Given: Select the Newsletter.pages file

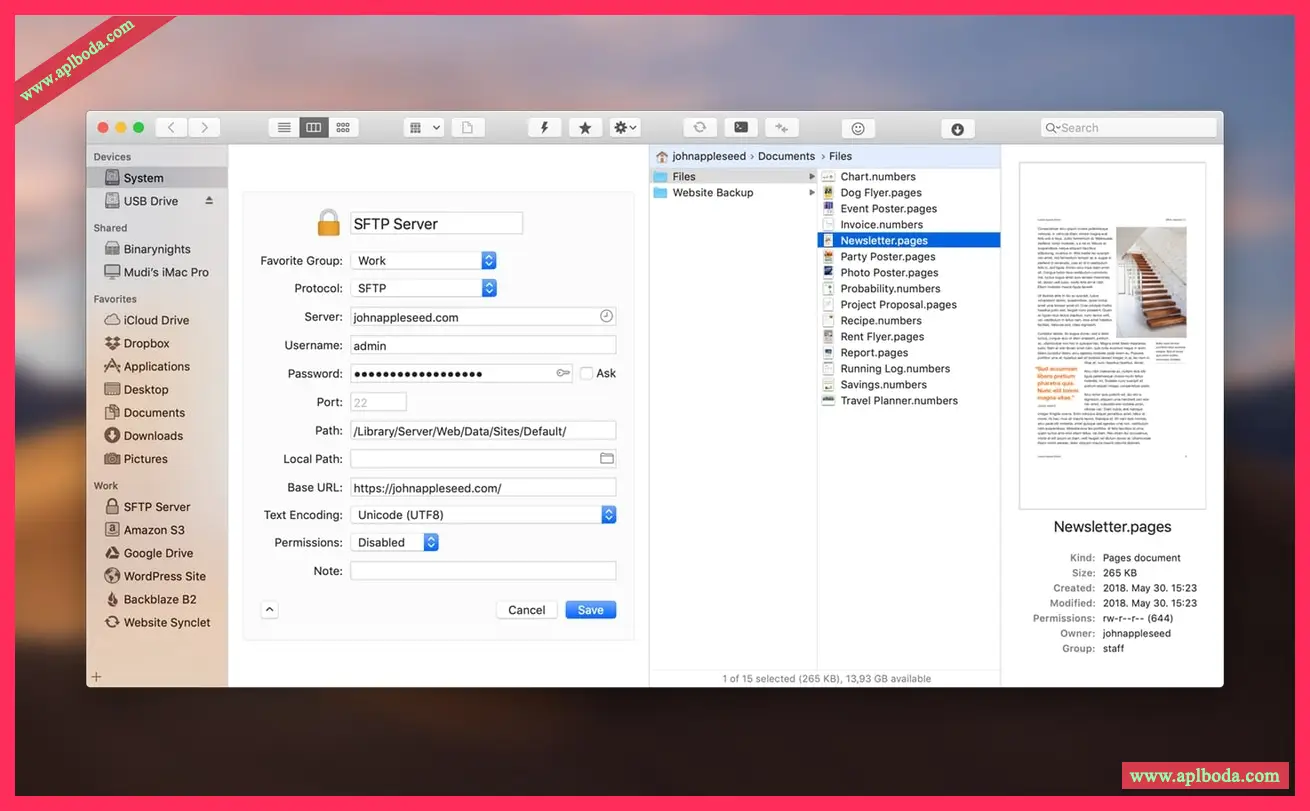Looking at the screenshot, I should click(909, 241).
